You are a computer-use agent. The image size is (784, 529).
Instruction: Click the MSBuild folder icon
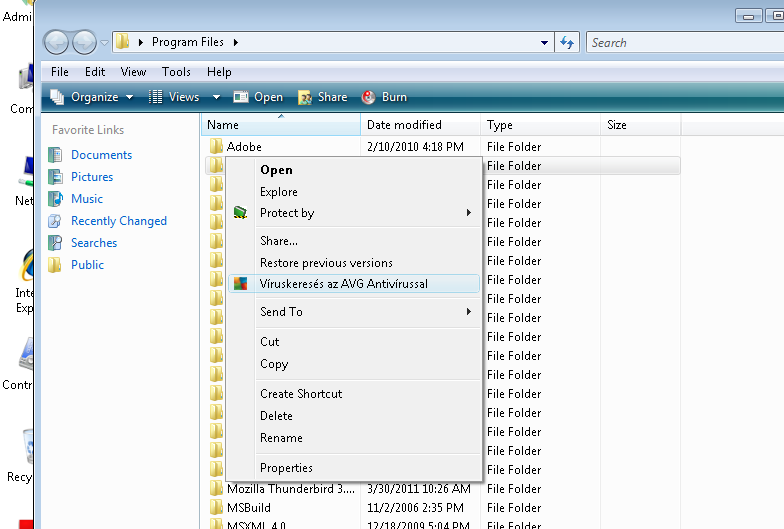tap(216, 508)
